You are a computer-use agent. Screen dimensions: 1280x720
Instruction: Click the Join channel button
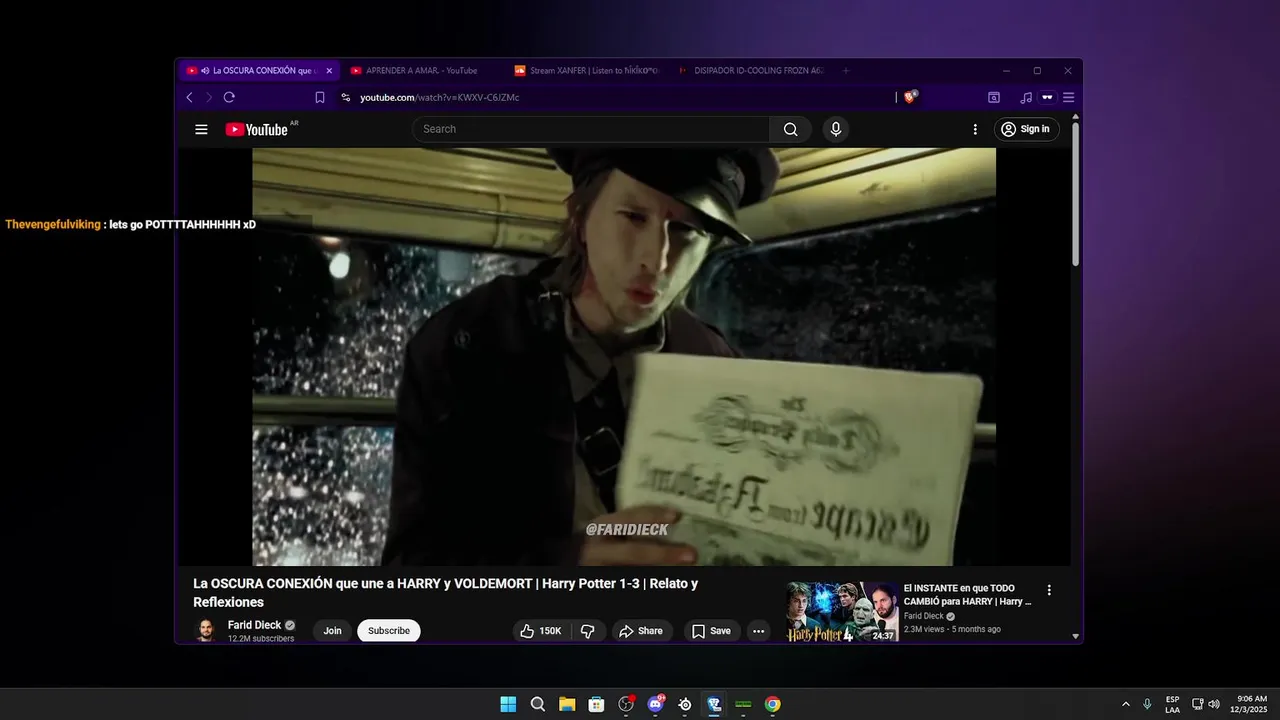(x=332, y=631)
